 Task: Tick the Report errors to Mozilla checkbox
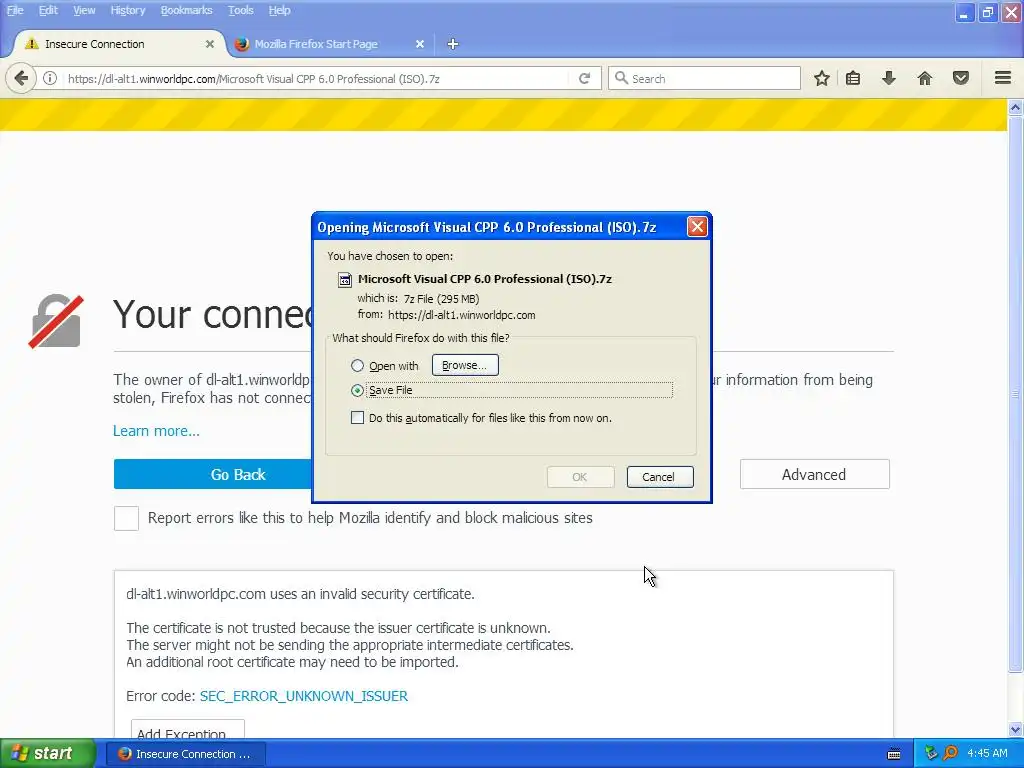[126, 519]
